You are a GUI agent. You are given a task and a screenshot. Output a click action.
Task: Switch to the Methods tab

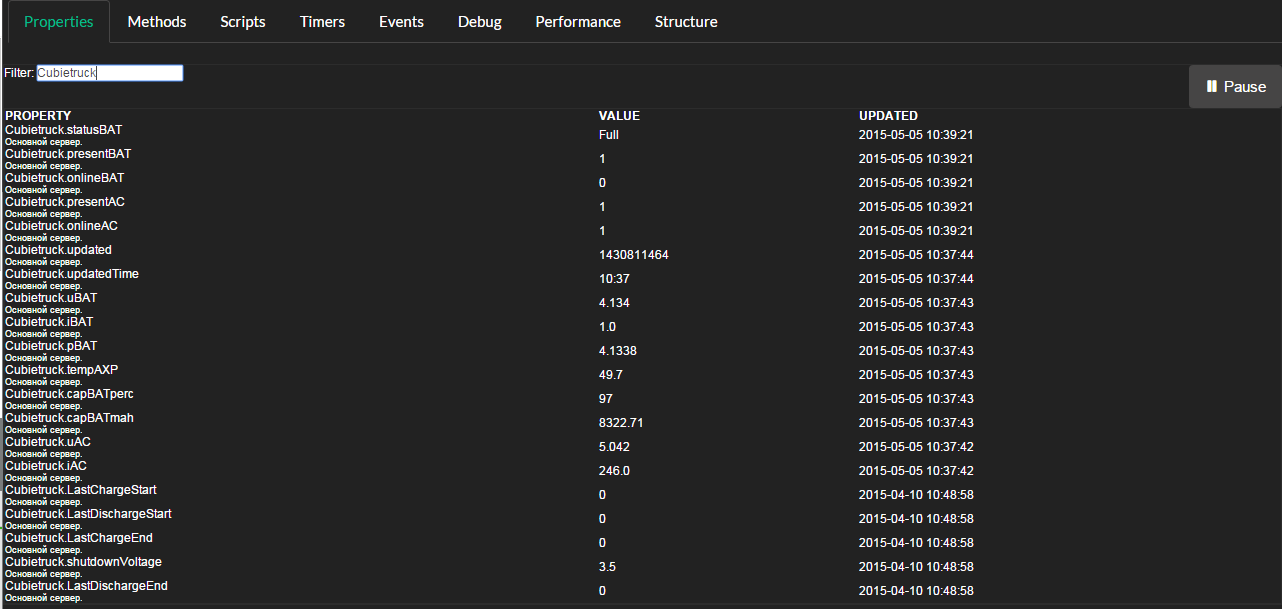pos(157,22)
